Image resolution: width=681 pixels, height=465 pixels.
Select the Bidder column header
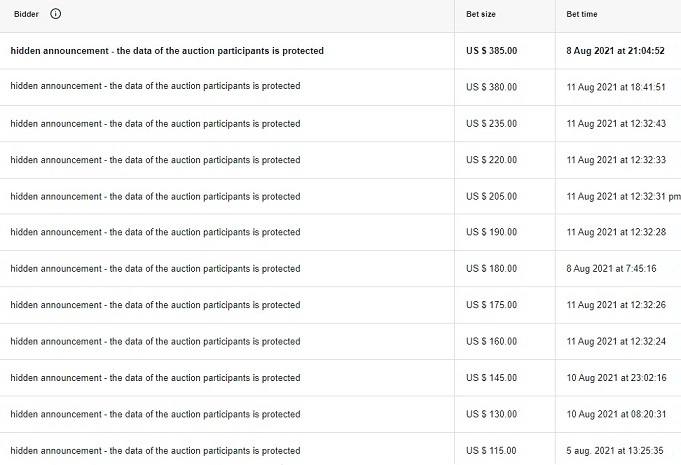click(26, 14)
